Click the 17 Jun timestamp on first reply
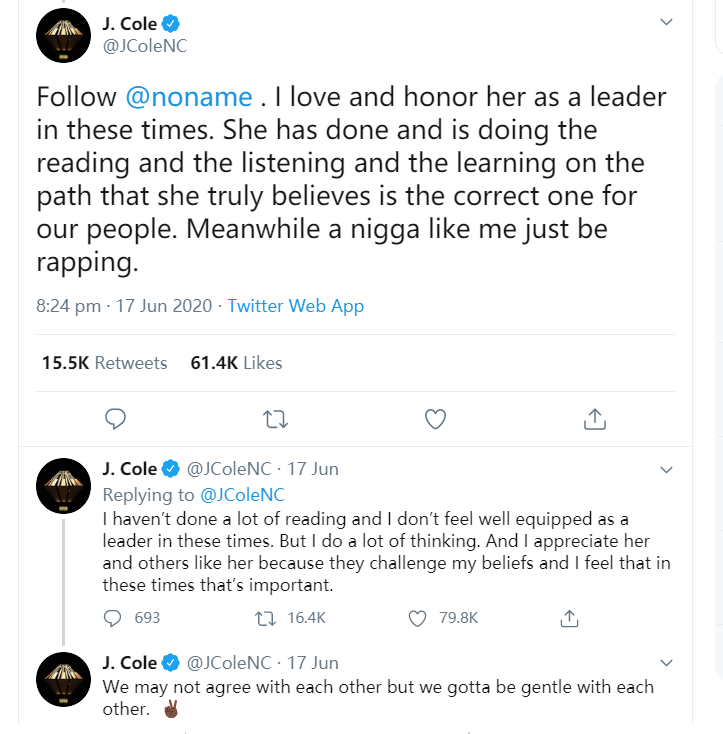Screen dimensions: 723x734 tap(313, 468)
